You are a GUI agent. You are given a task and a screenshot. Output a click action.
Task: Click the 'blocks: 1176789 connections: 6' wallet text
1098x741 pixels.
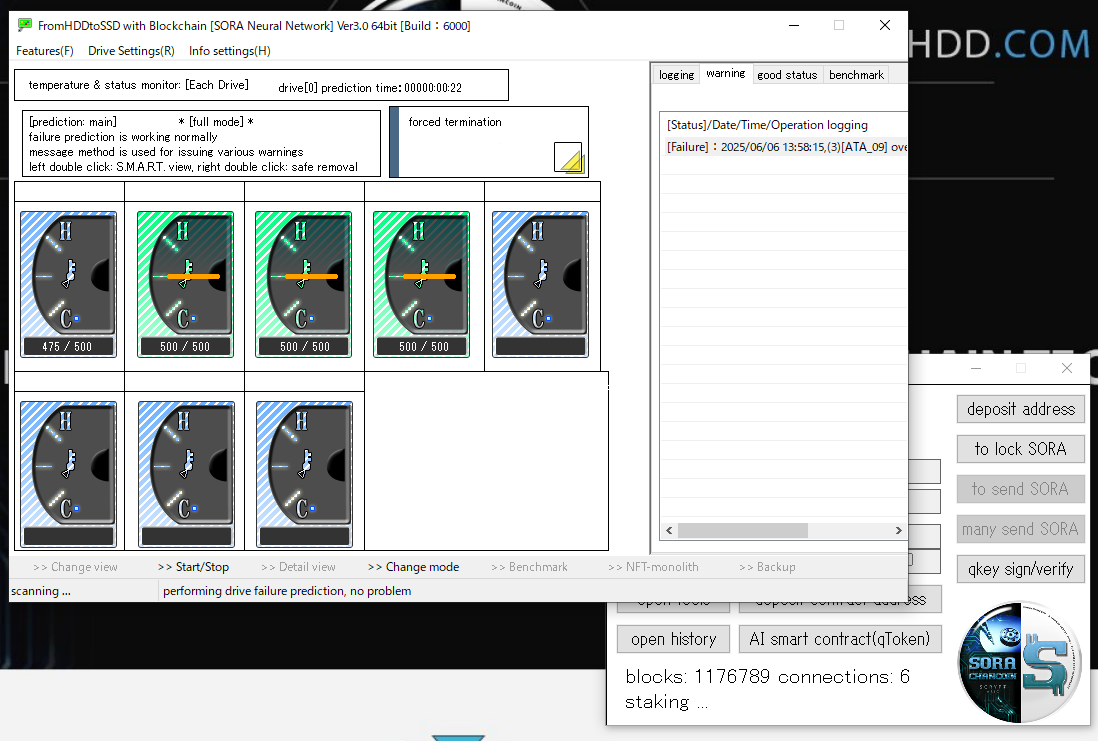tap(767, 677)
